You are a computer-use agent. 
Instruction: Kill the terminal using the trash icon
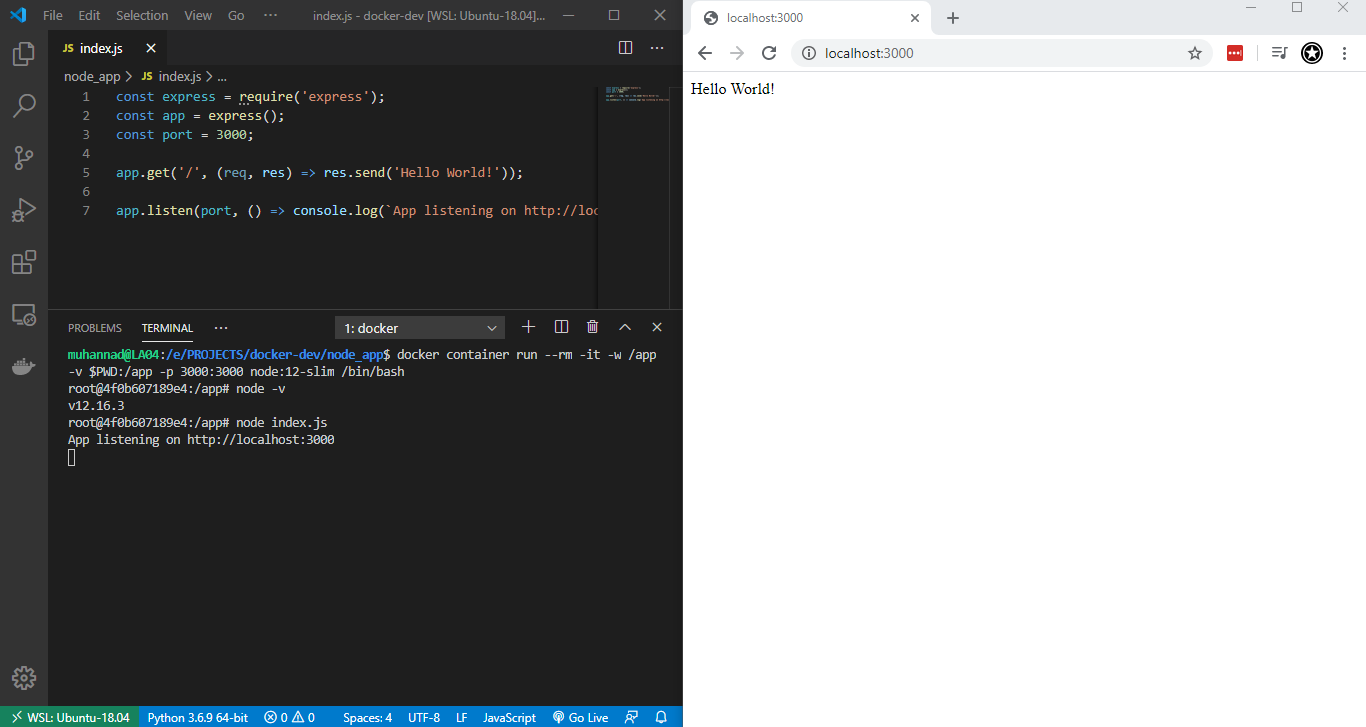(x=592, y=326)
